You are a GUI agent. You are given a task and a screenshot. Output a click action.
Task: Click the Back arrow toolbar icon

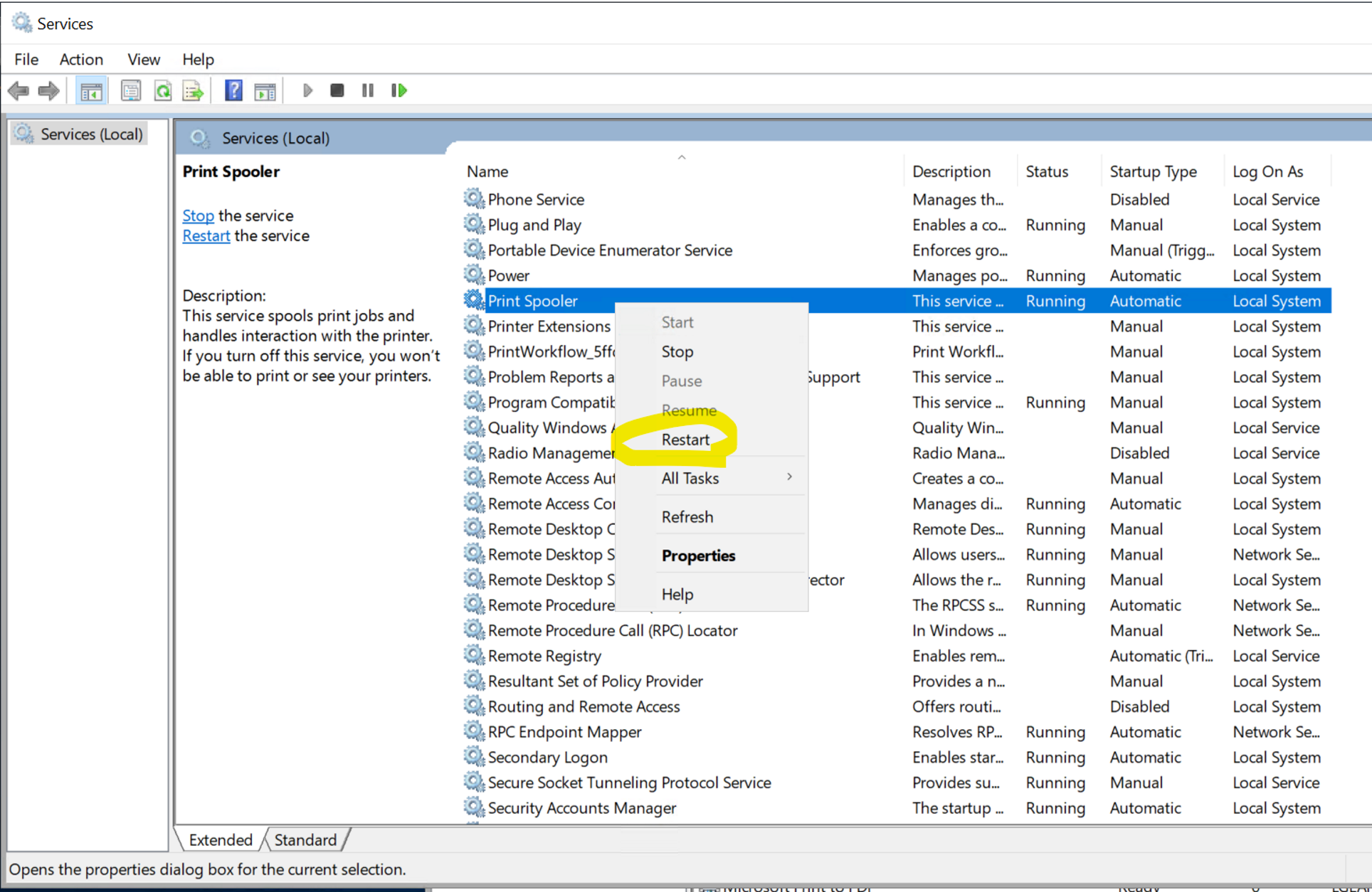pos(19,91)
